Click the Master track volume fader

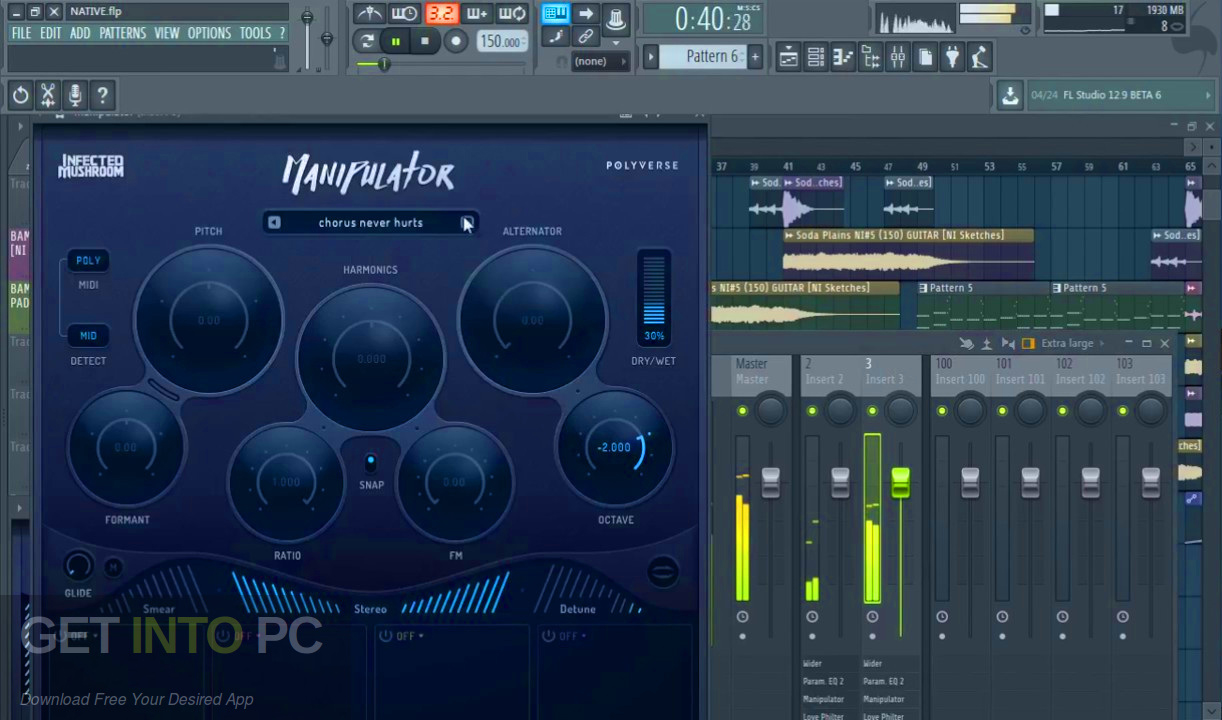[x=770, y=481]
